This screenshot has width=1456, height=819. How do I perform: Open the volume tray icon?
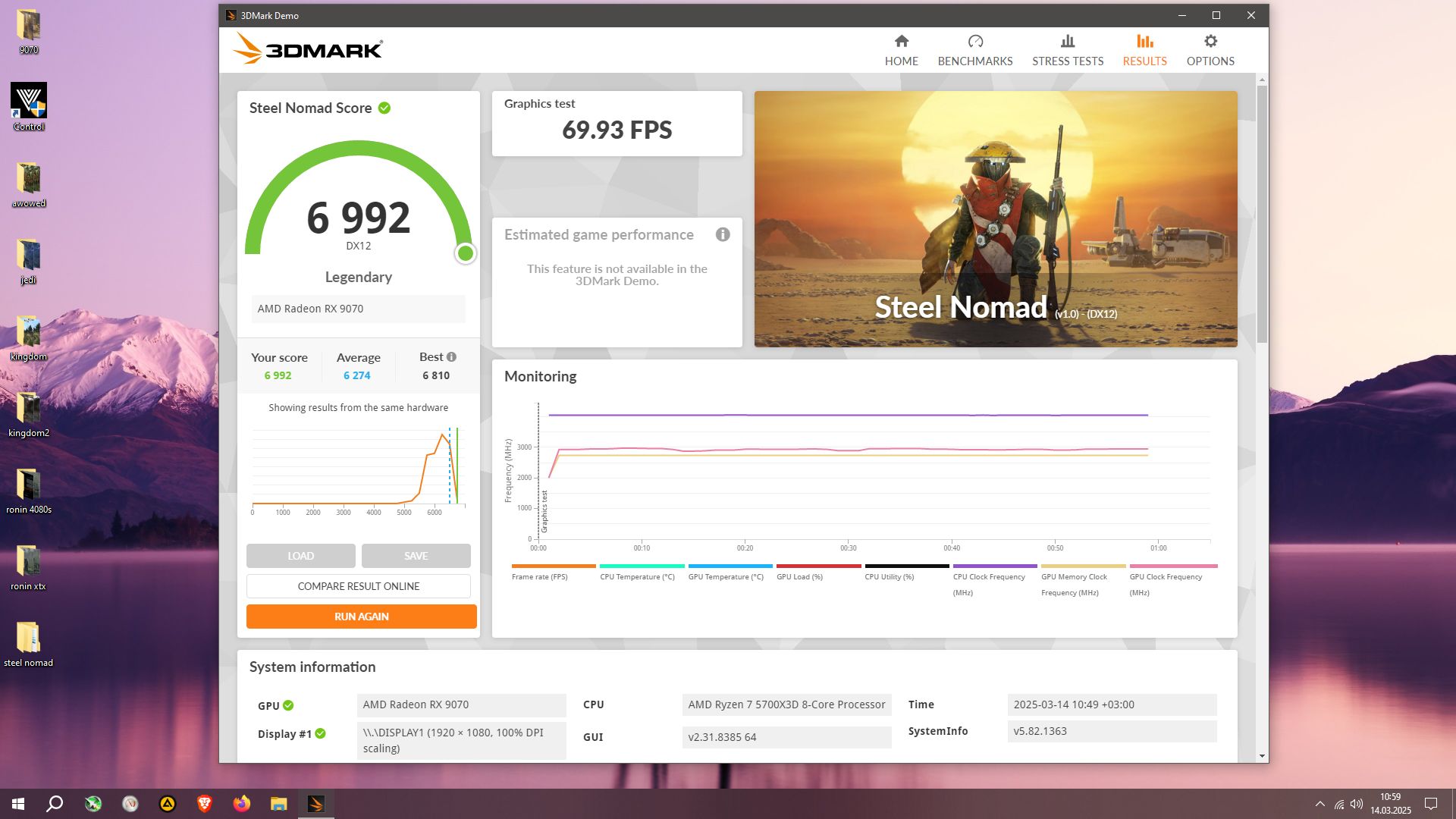point(1357,804)
